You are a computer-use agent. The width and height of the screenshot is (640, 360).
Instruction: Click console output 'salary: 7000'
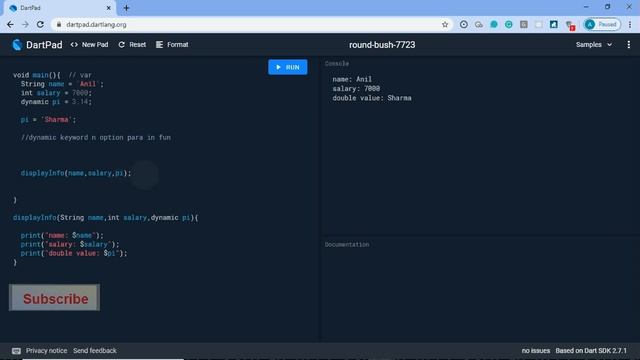[x=356, y=89]
